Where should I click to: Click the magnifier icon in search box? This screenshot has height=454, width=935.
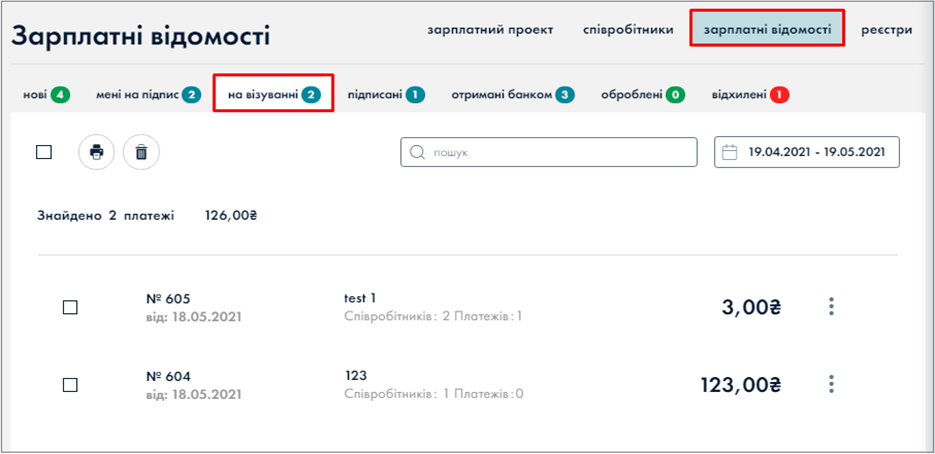coord(418,153)
